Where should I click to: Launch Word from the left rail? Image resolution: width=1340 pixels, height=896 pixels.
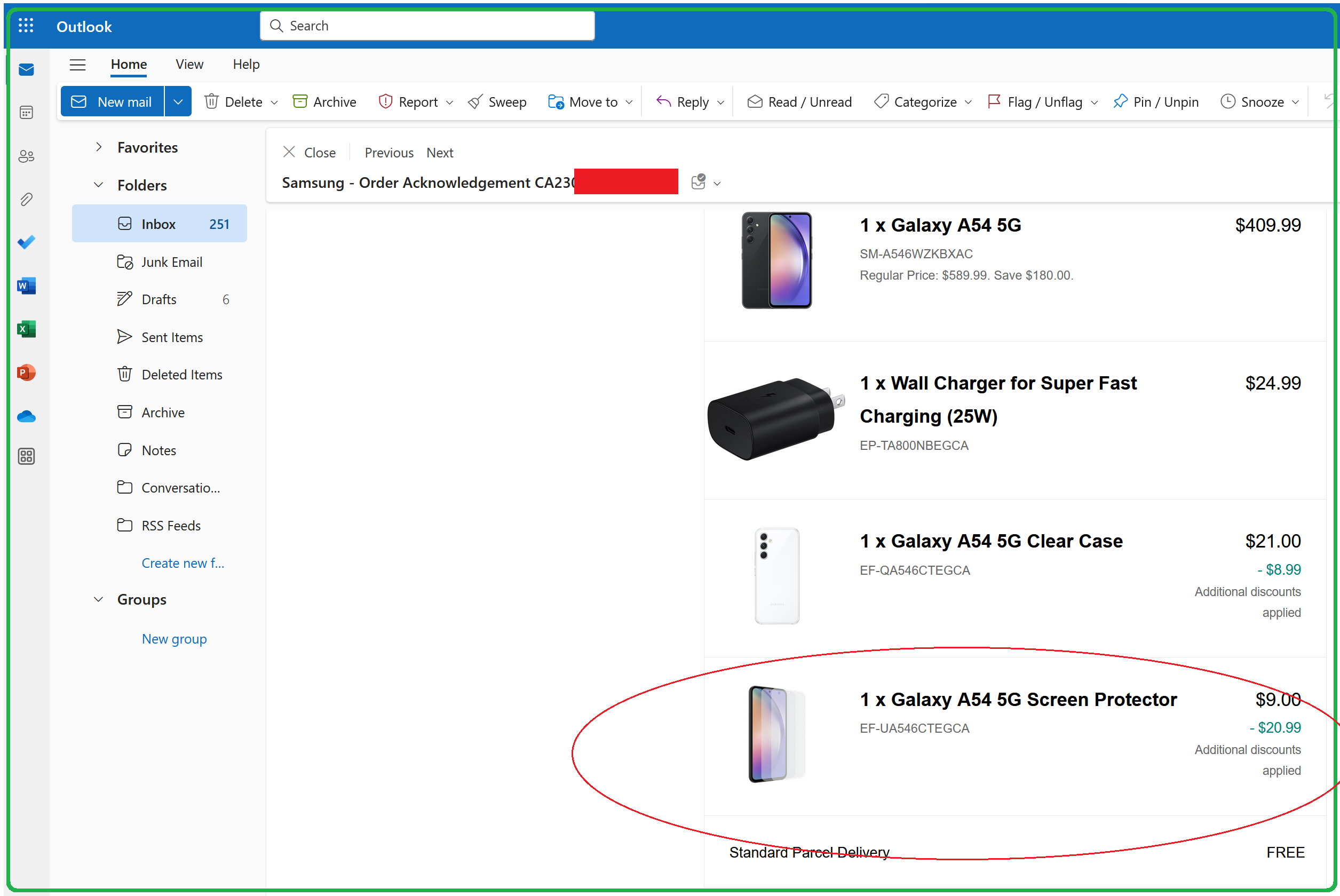pos(26,286)
